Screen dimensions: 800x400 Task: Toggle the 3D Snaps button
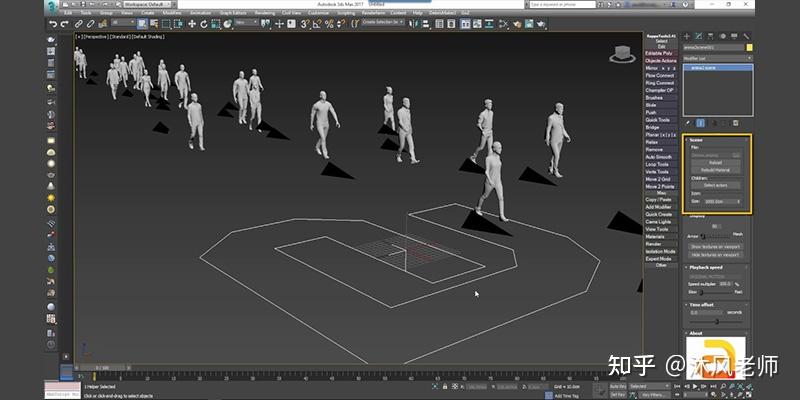click(305, 23)
